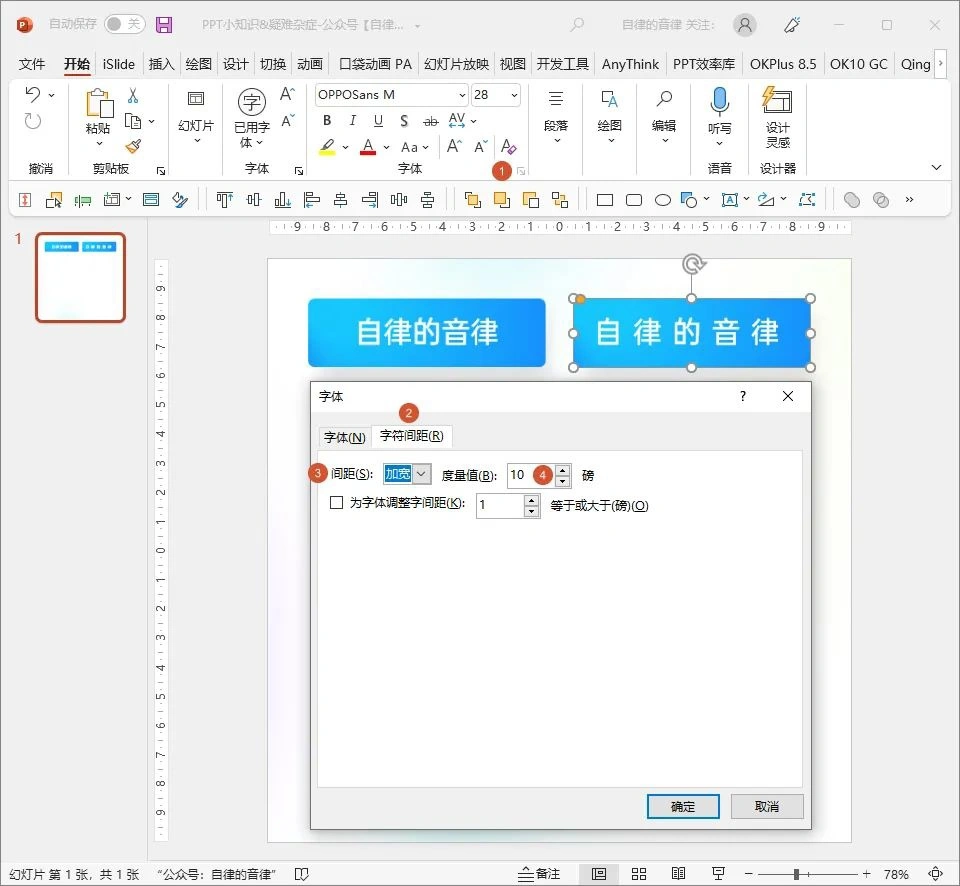Open 设计灵感 design inspiration
960x886 pixels.
click(x=777, y=120)
